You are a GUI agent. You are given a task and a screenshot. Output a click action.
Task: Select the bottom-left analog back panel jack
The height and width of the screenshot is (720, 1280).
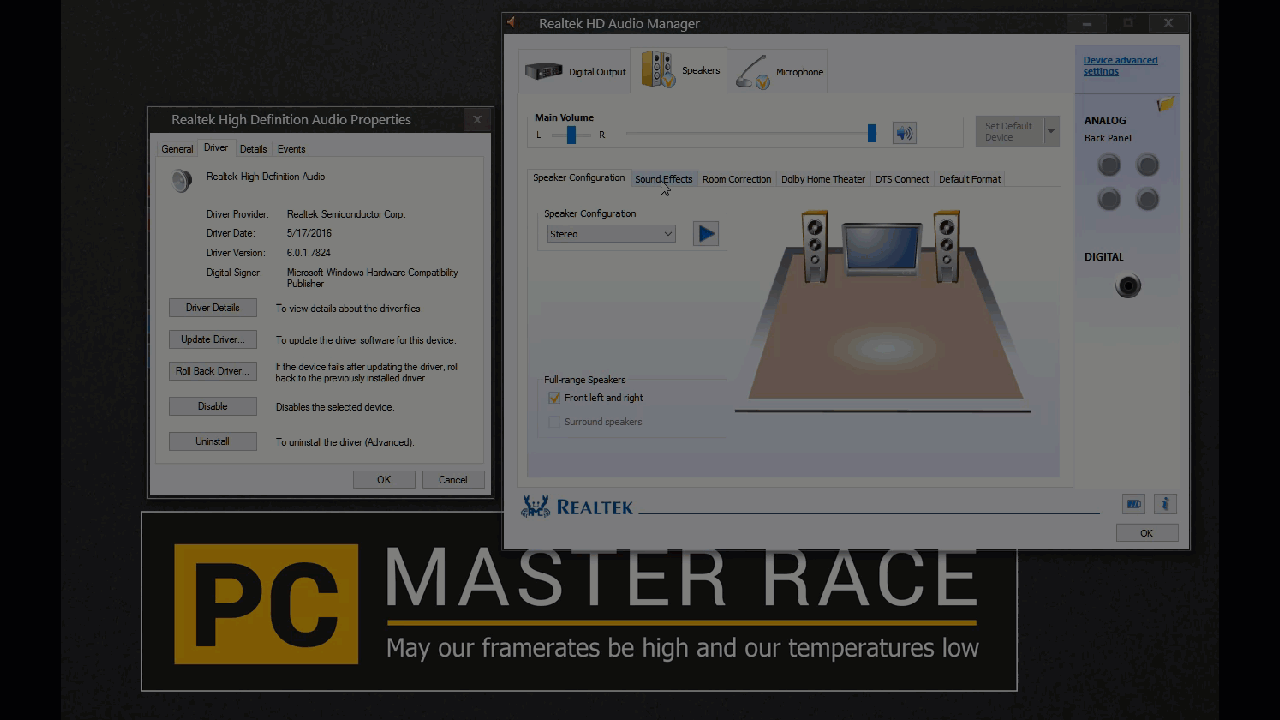[x=1109, y=199]
